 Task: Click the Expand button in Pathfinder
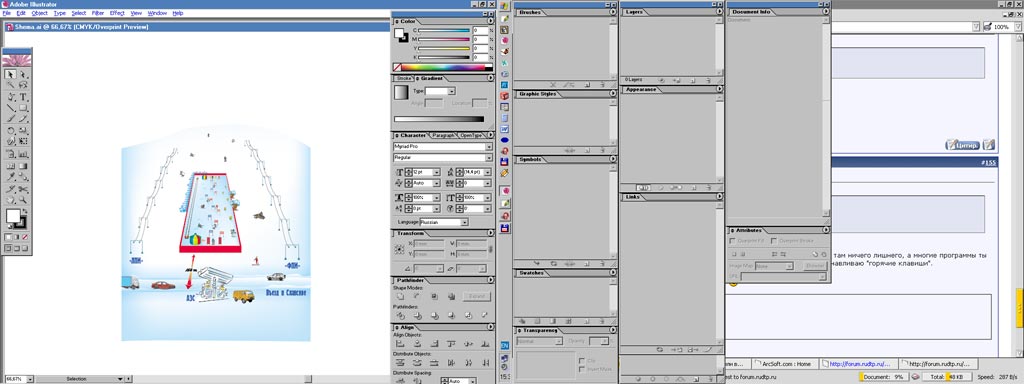(x=475, y=296)
